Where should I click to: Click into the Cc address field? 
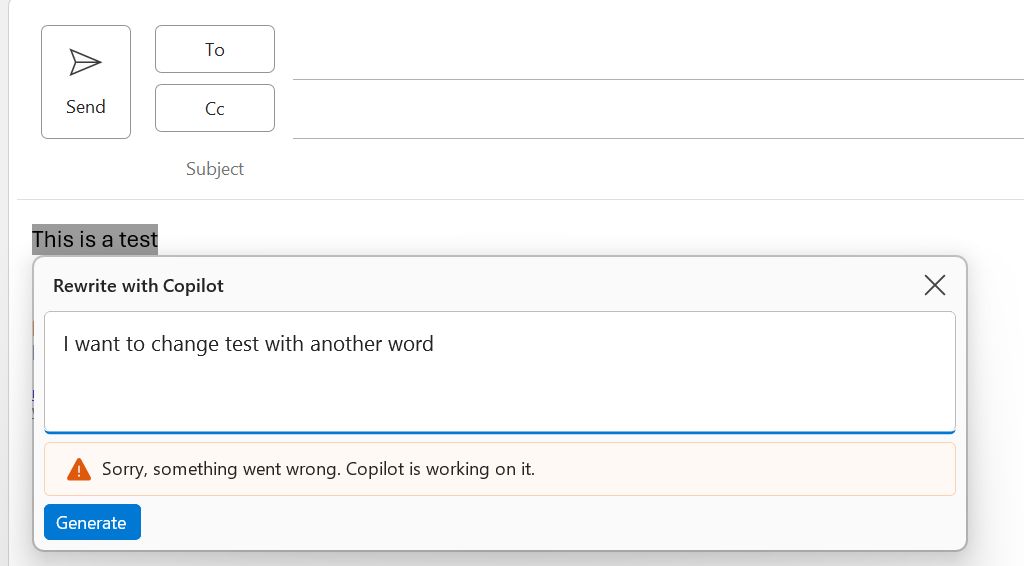[658, 109]
